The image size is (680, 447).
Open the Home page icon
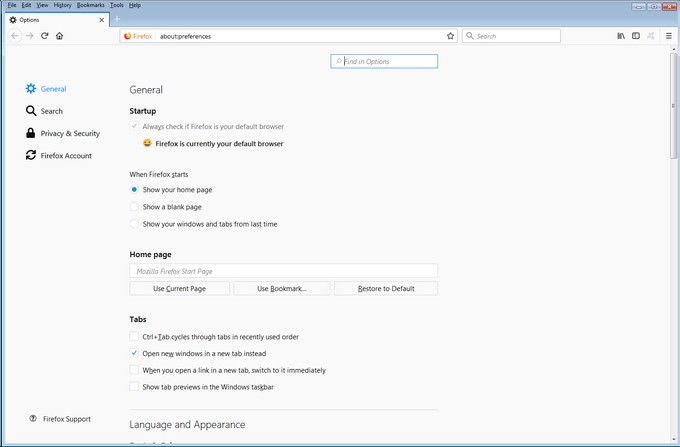(x=59, y=36)
